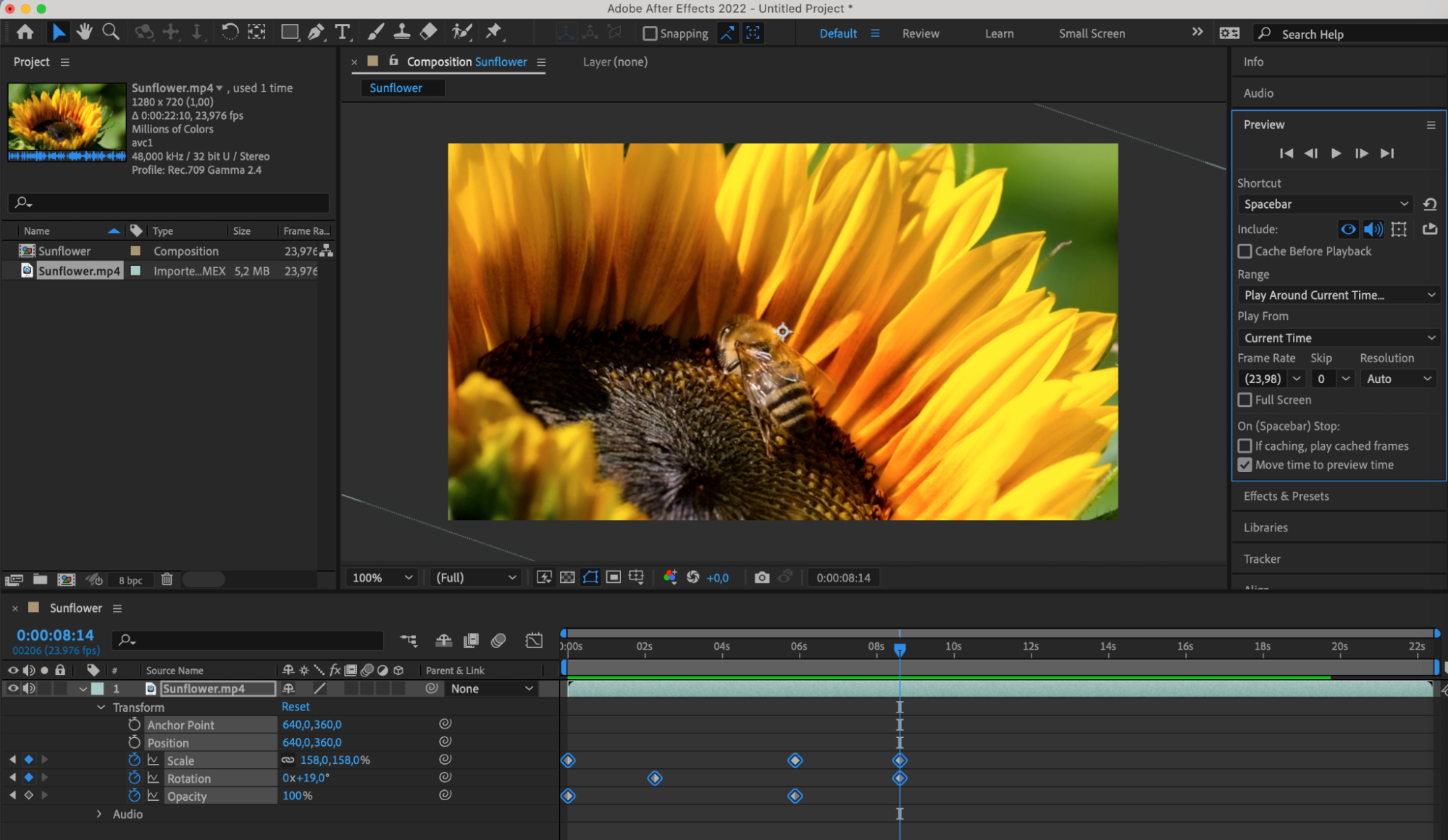
Task: Open the Effects & Presets panel
Action: (x=1286, y=496)
